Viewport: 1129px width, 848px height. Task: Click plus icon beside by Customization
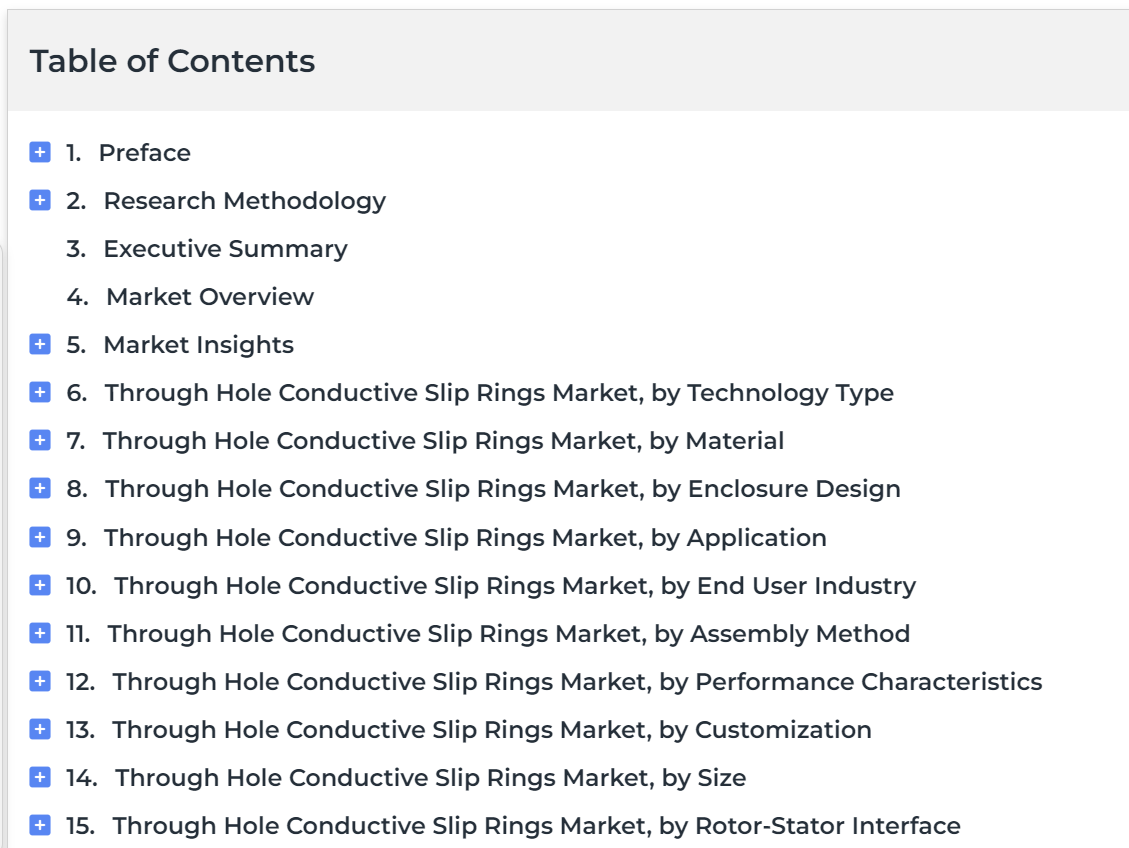coord(40,729)
